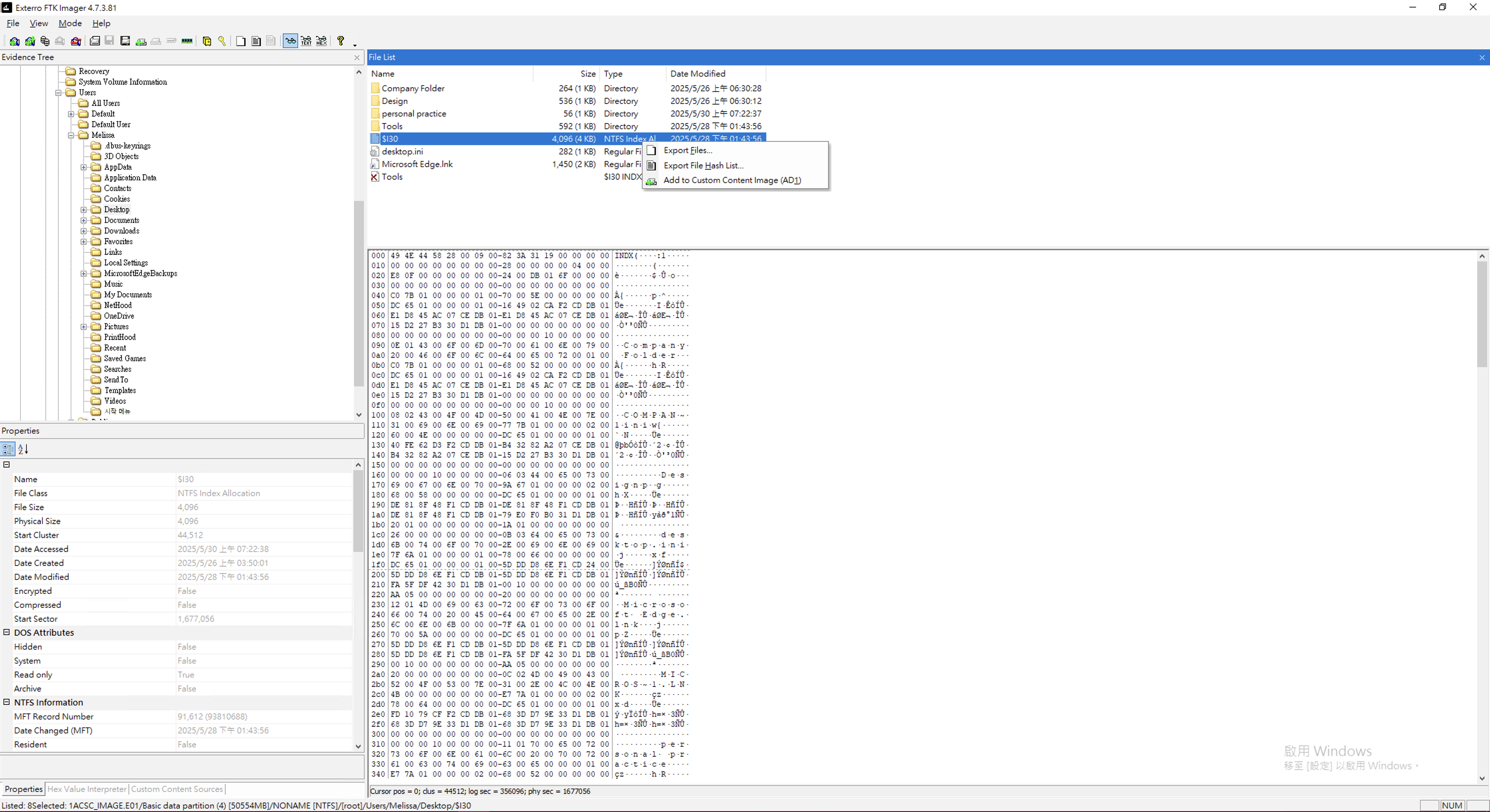Toggle automatic preview mode glasses icon
Image resolution: width=1490 pixels, height=812 pixels.
click(290, 41)
